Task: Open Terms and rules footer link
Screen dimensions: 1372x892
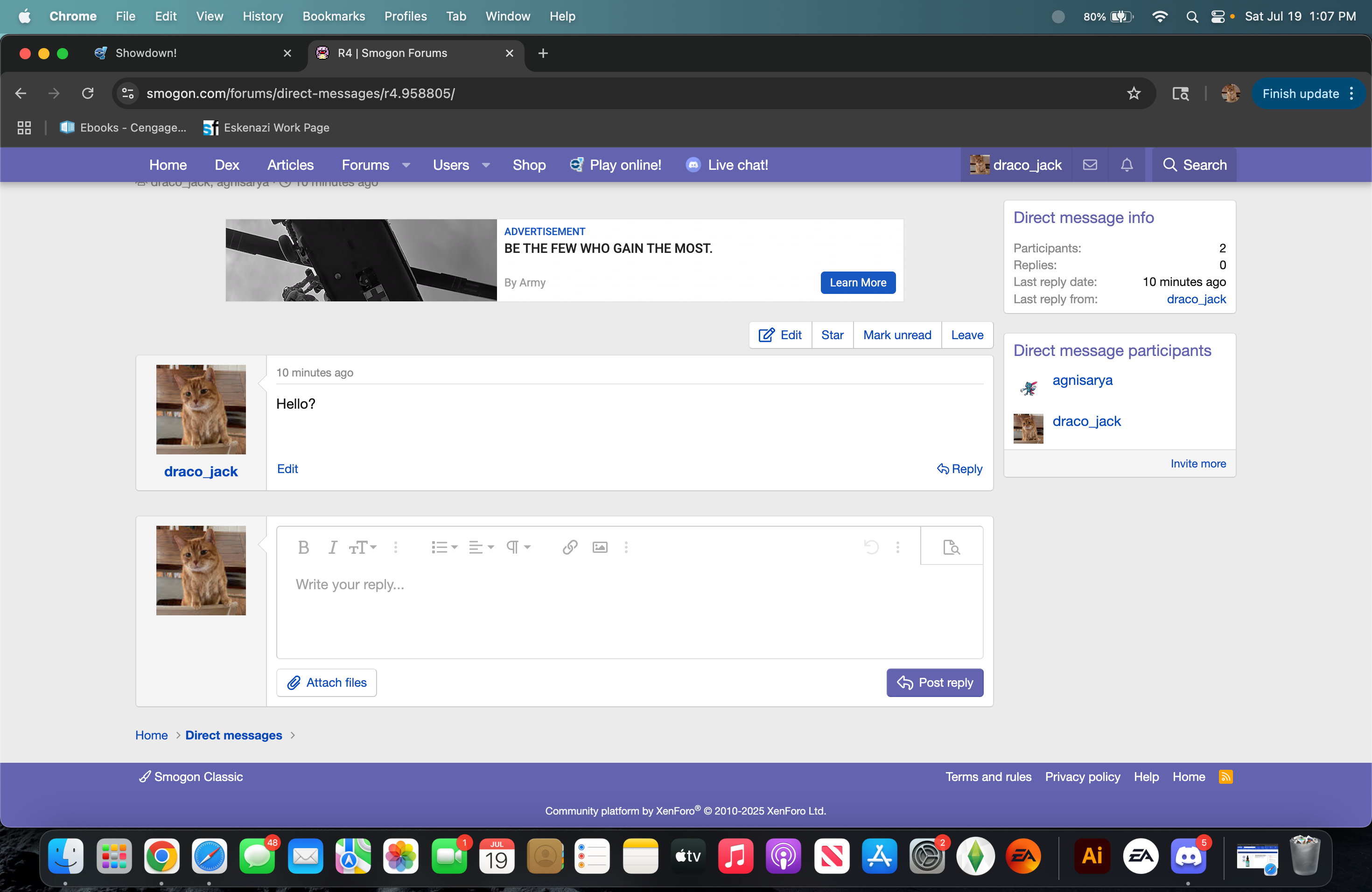Action: [988, 776]
